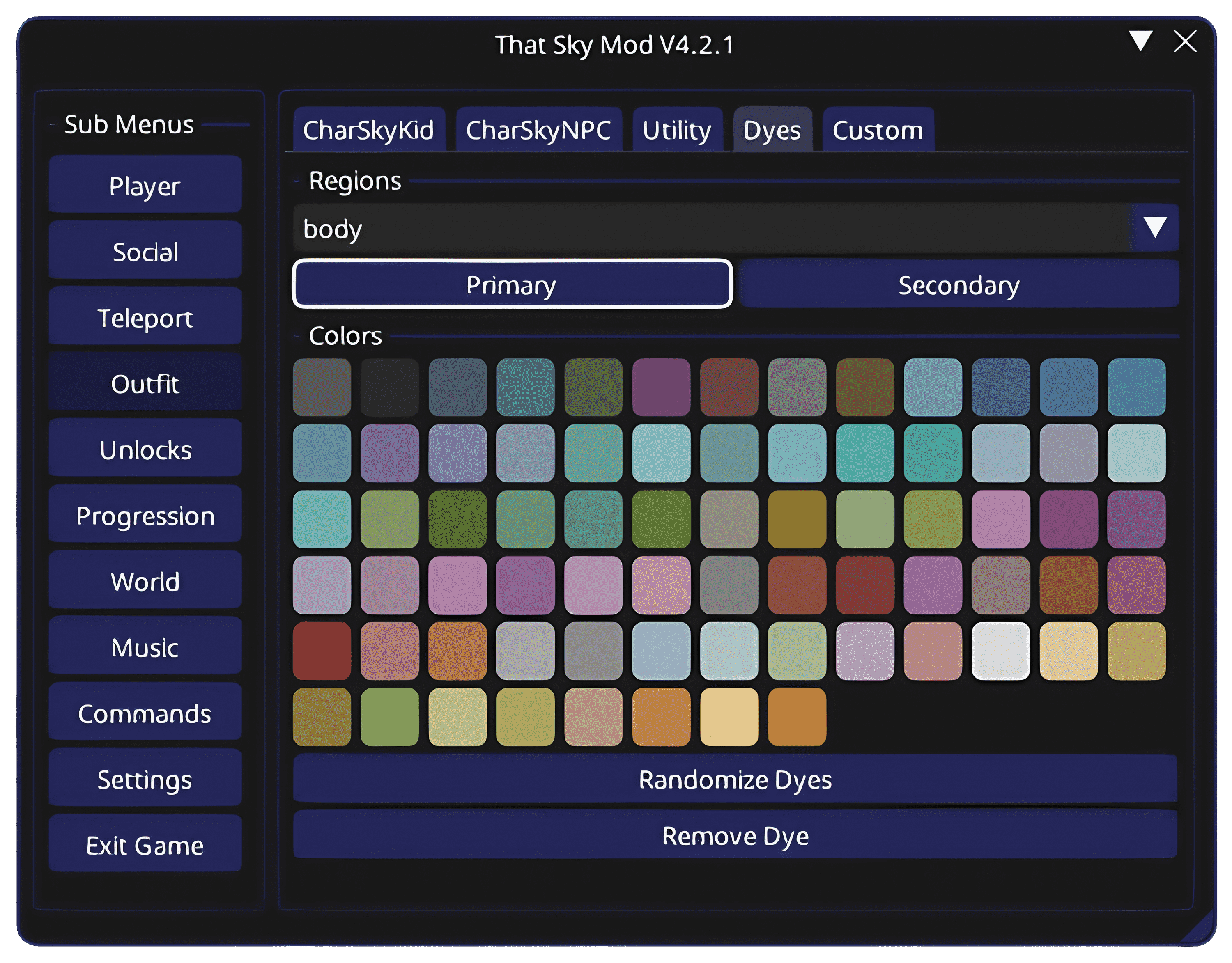Pick the red swatch starting fifth row

(322, 651)
